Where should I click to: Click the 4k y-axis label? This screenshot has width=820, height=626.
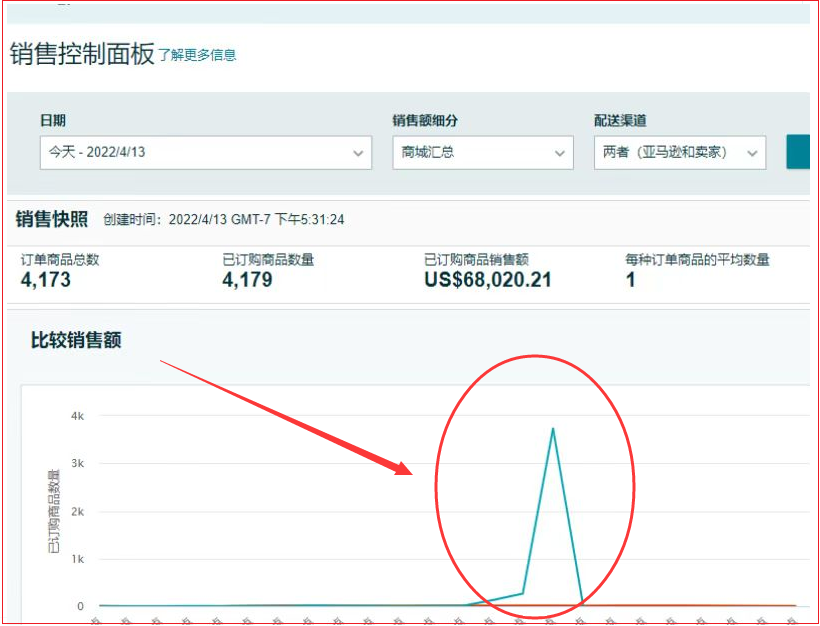pos(77,416)
